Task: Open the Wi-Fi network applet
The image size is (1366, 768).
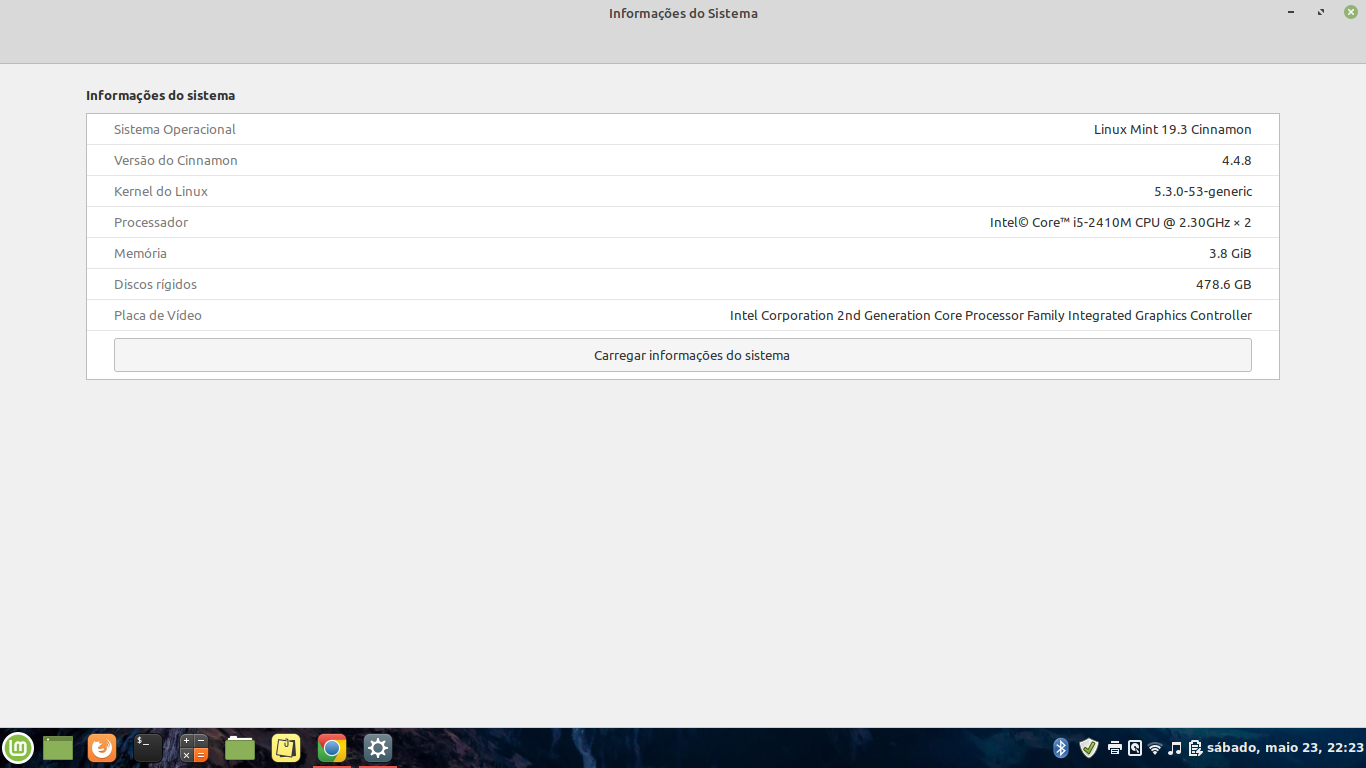Action: pos(1155,748)
